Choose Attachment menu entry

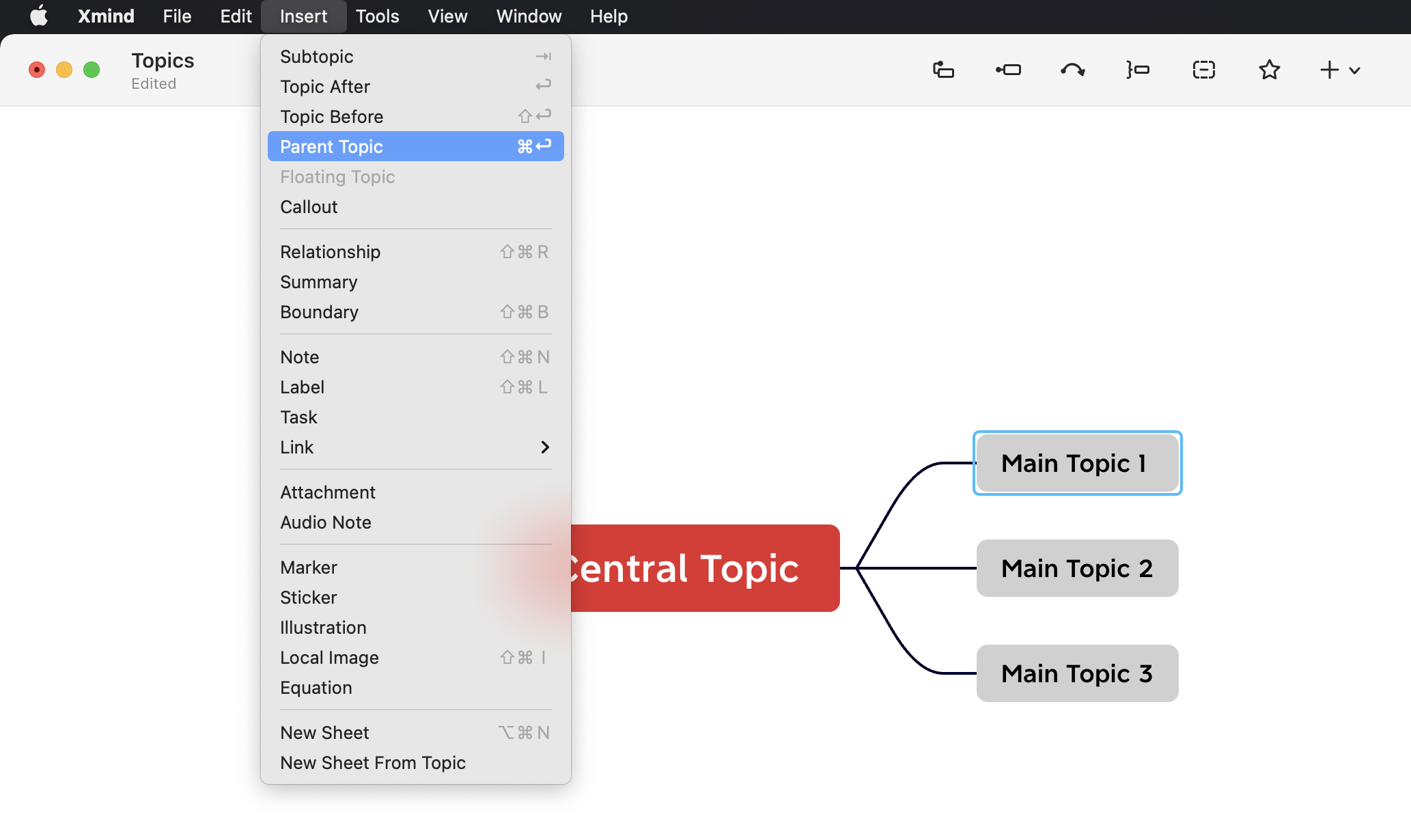pos(415,492)
